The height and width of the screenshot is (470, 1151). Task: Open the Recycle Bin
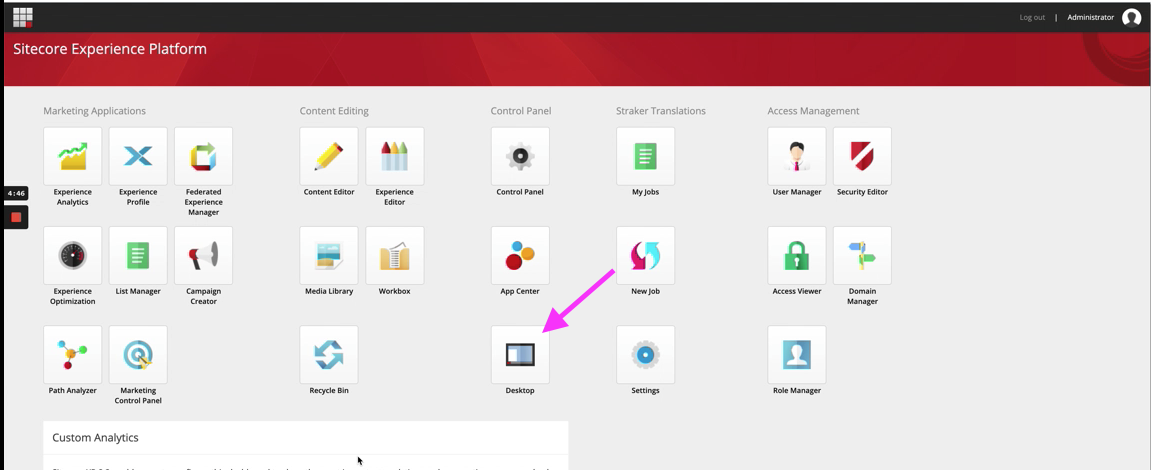tap(329, 355)
